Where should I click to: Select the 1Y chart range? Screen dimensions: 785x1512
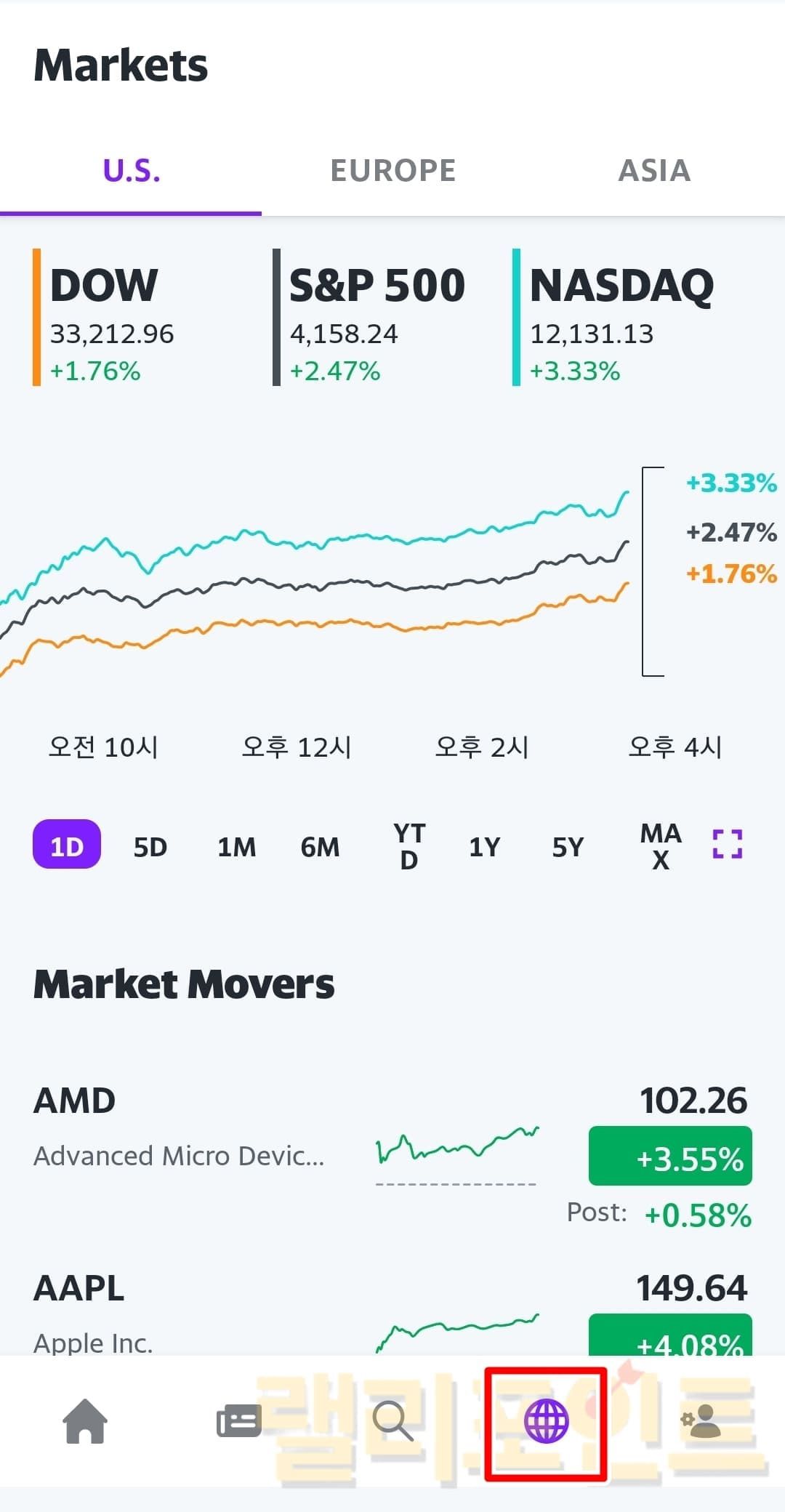[x=484, y=847]
